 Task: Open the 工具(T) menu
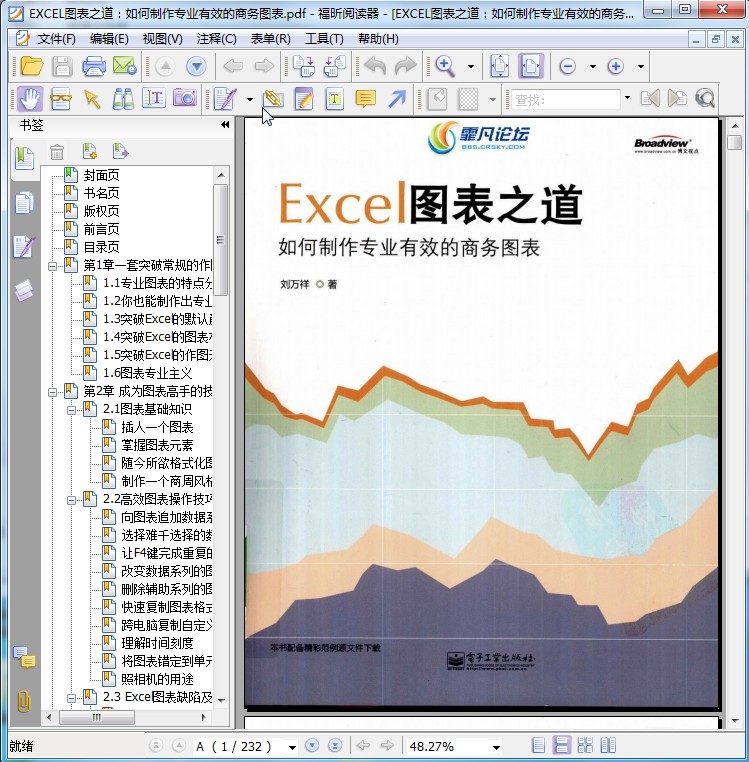click(x=324, y=39)
